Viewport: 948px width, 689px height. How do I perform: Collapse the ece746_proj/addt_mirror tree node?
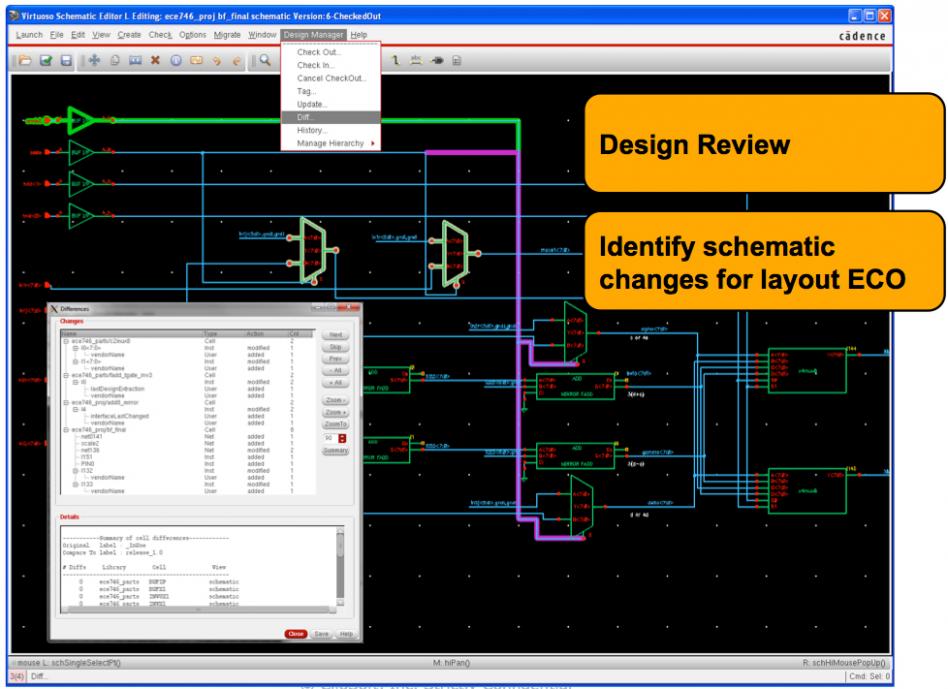66,403
